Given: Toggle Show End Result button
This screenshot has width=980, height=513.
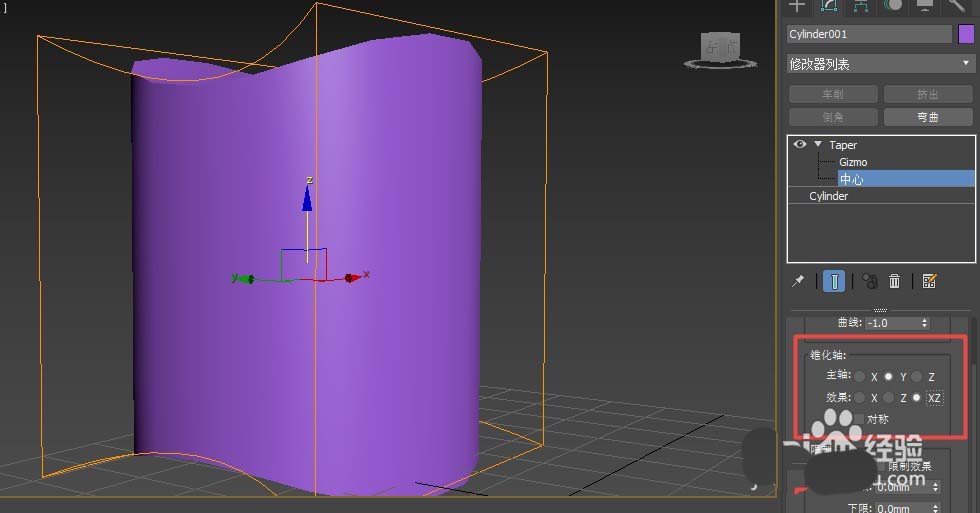Looking at the screenshot, I should point(834,281).
